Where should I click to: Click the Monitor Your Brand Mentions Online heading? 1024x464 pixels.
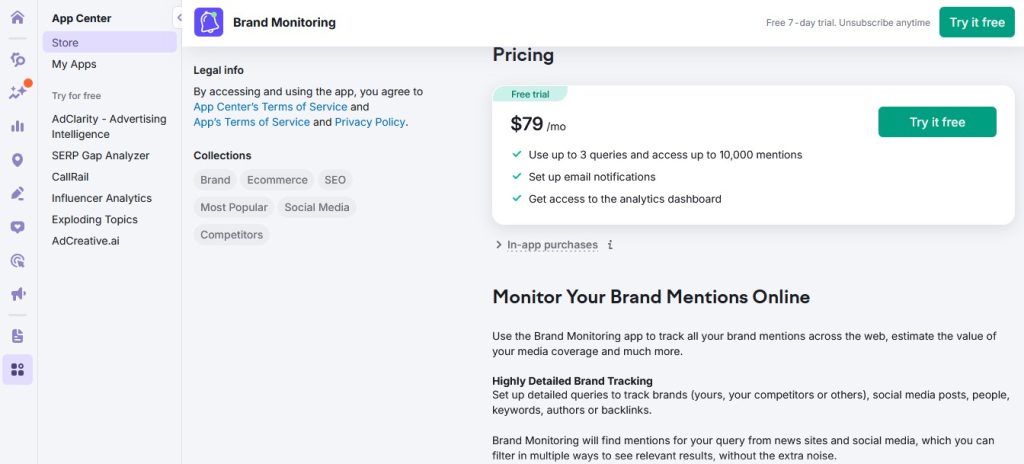pos(651,297)
